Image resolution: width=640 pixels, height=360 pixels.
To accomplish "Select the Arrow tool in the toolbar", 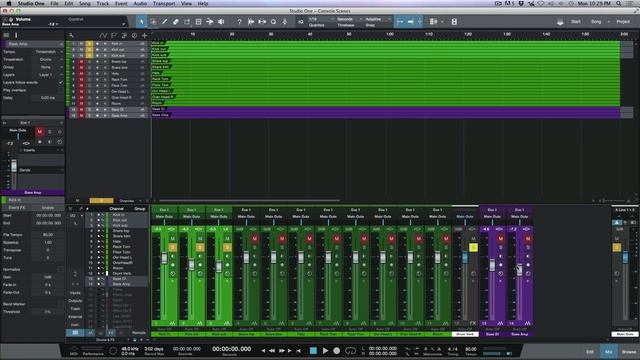I will pos(142,22).
